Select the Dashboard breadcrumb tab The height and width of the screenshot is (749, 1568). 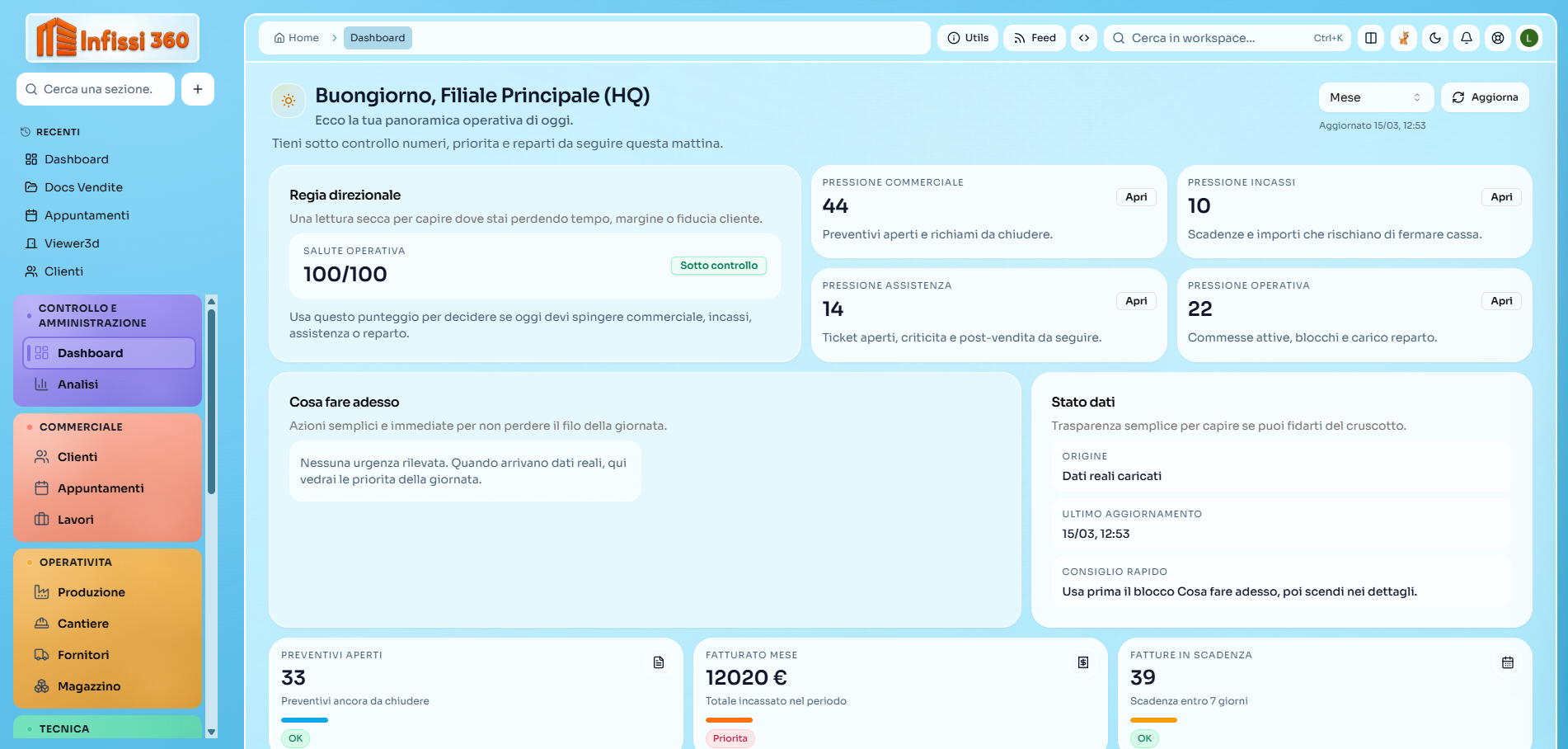pyautogui.click(x=378, y=38)
